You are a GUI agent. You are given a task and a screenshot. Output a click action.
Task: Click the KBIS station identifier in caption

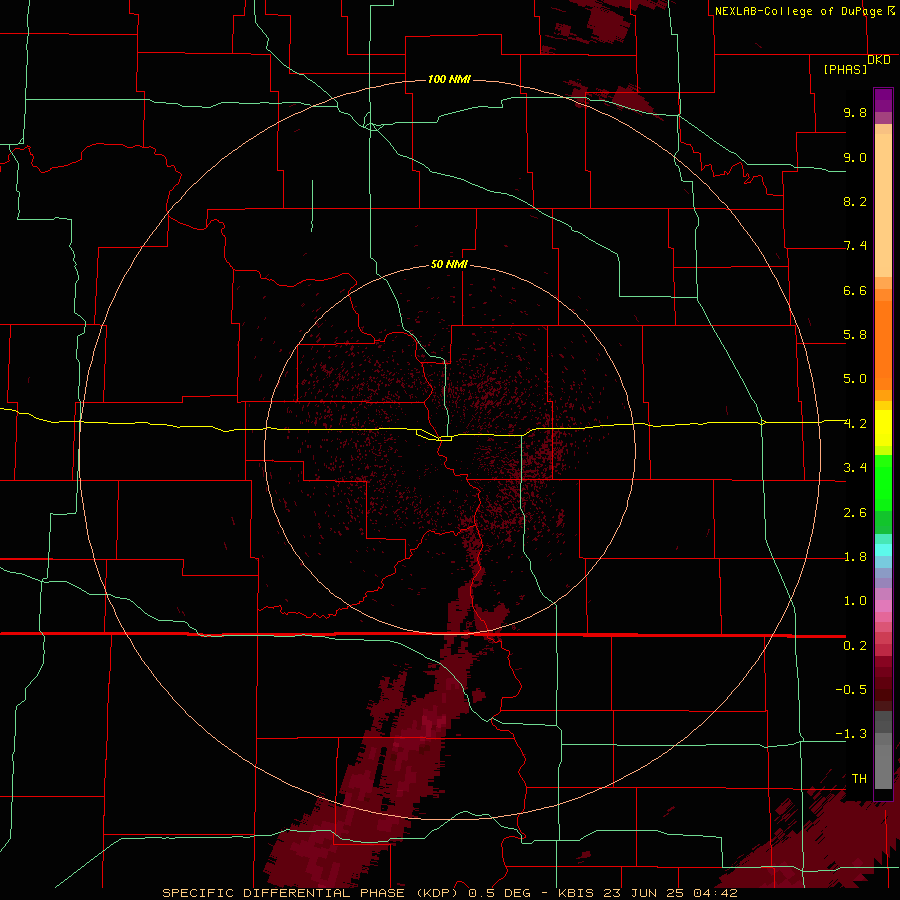click(575, 893)
